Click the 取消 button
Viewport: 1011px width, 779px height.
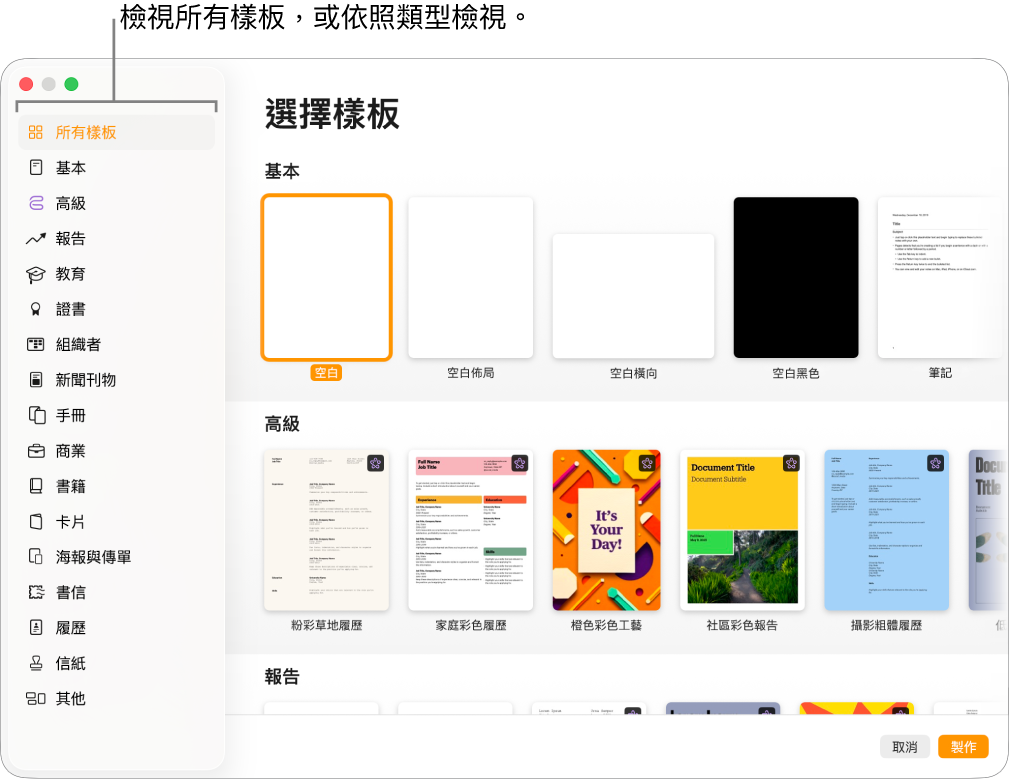pos(904,745)
